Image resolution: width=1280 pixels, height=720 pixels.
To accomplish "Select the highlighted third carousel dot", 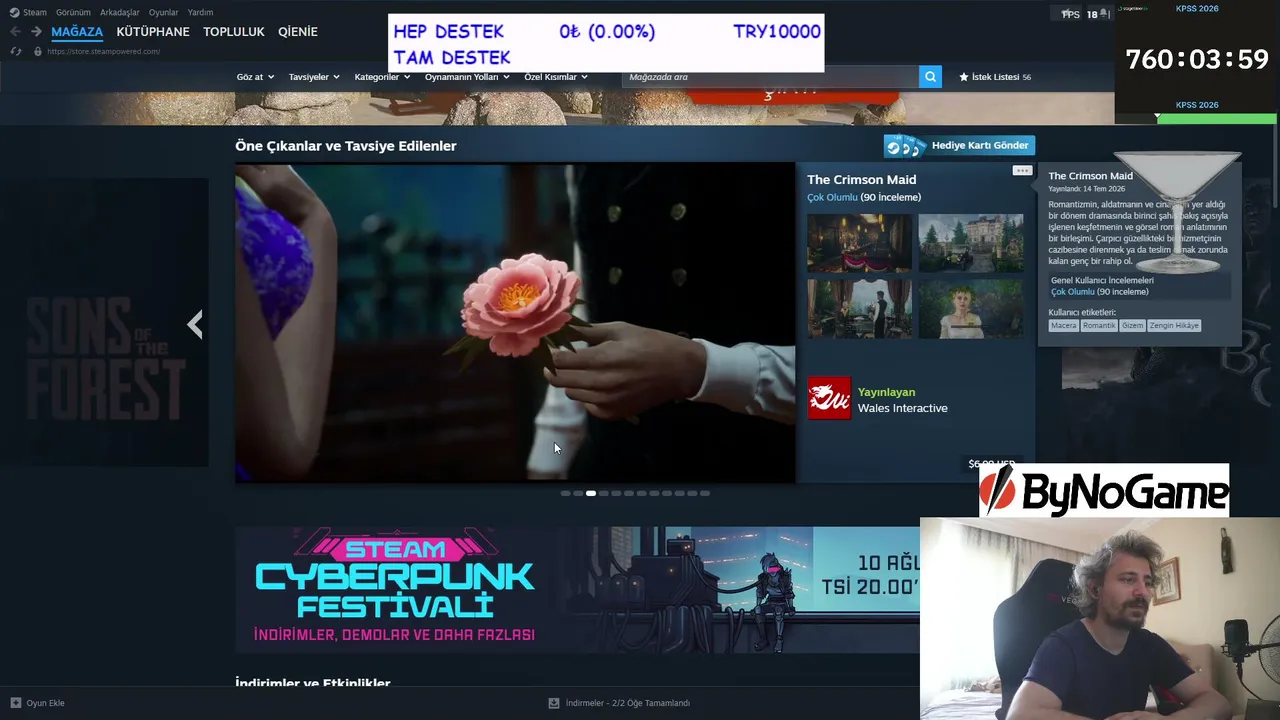I will click(x=591, y=493).
